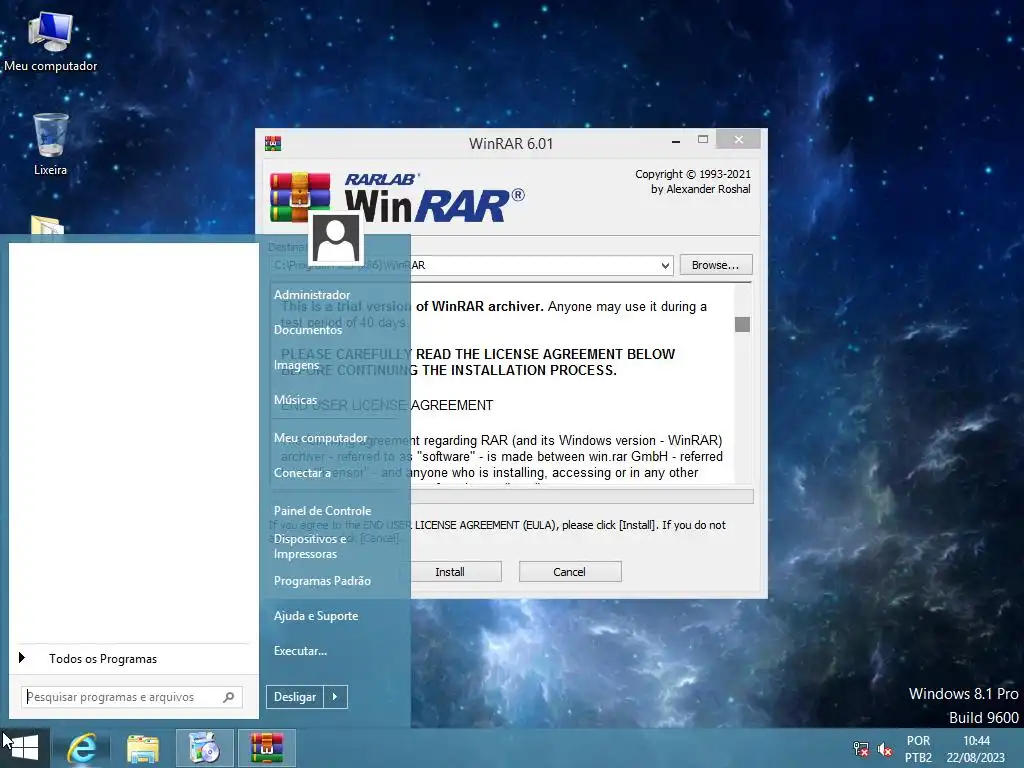Screen dimensions: 1024x768
Task: Click the search magnifier icon in the Start menu
Action: [x=229, y=697]
